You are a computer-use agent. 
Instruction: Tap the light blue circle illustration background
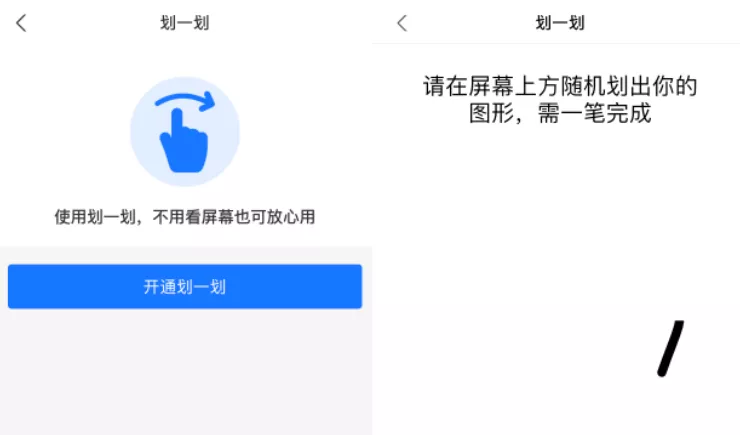[x=185, y=132]
